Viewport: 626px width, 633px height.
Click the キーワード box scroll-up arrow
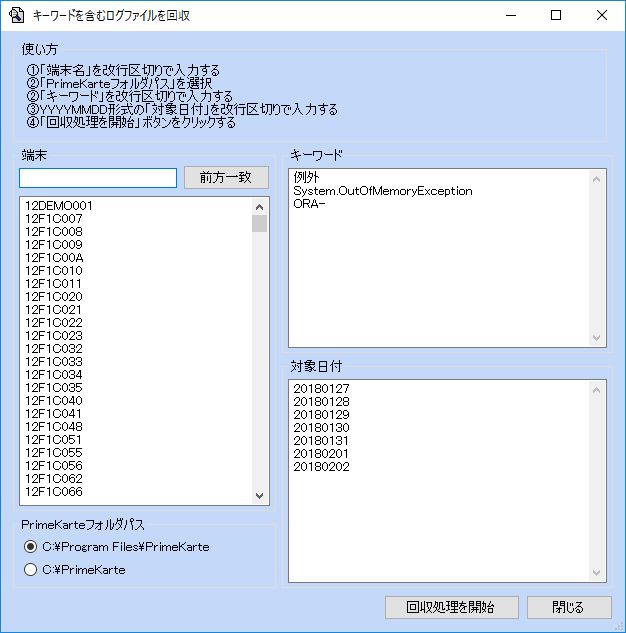pos(596,179)
